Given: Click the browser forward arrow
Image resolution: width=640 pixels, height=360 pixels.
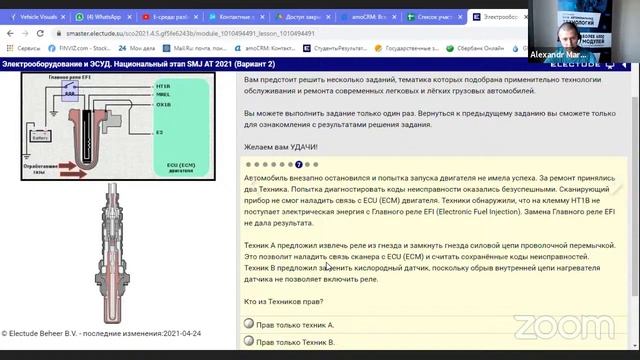Looking at the screenshot, I should click(x=25, y=33).
